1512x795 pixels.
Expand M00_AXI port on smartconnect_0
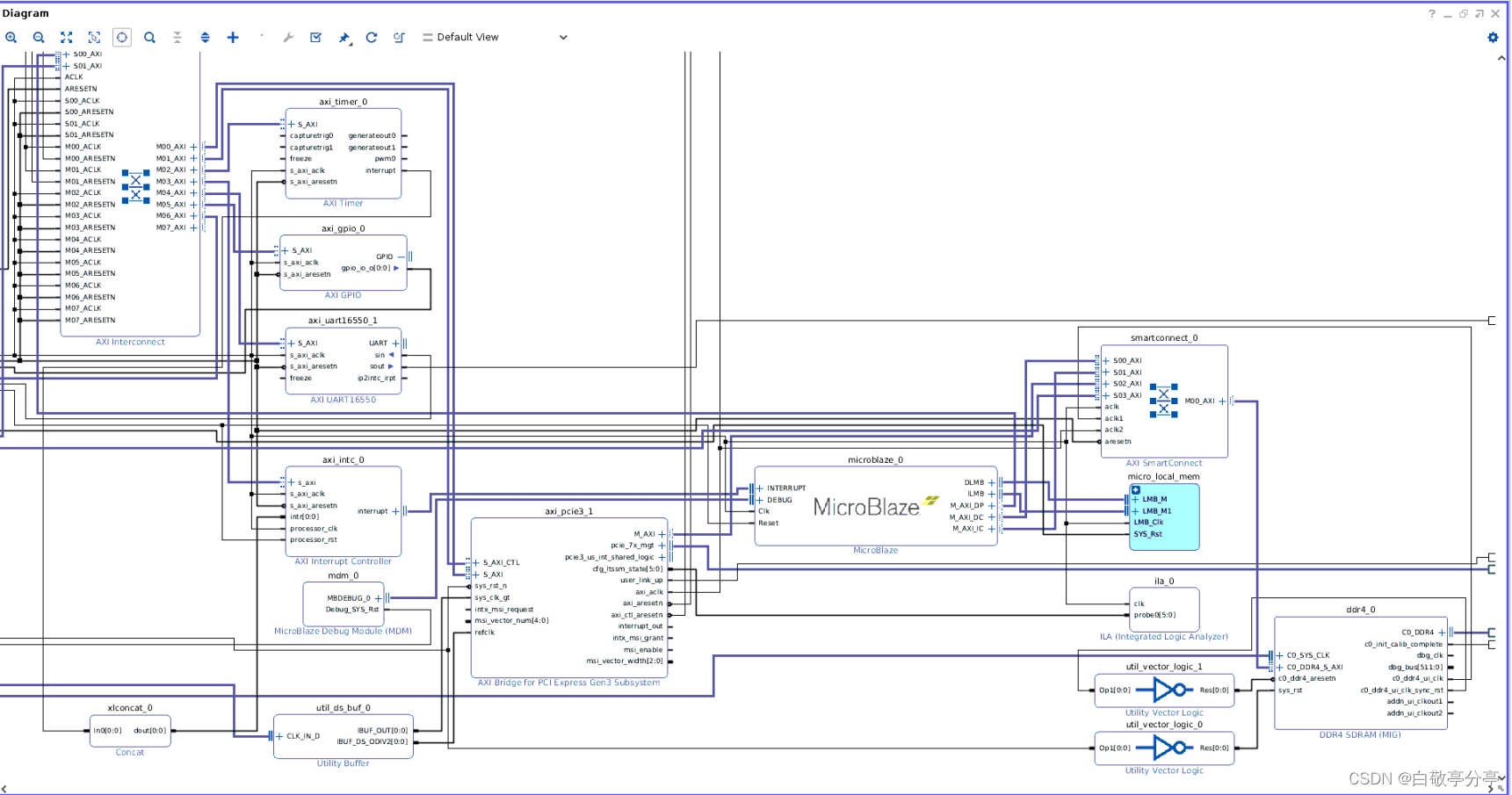pos(1222,401)
